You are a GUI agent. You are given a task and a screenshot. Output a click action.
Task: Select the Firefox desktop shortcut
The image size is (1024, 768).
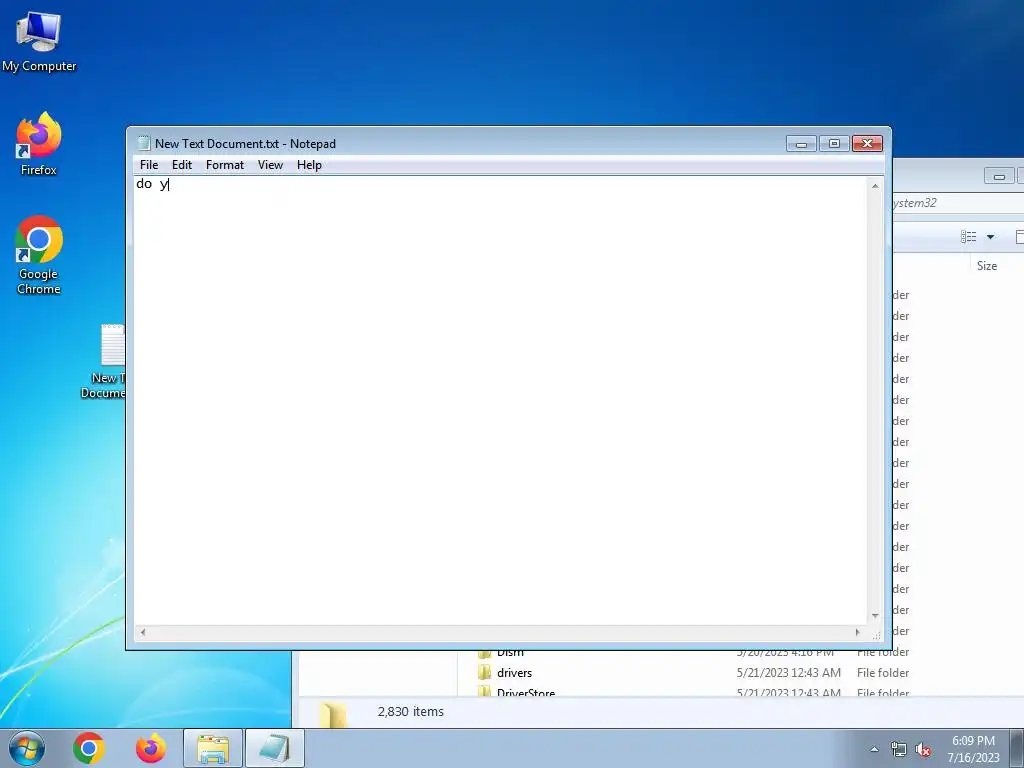[39, 144]
